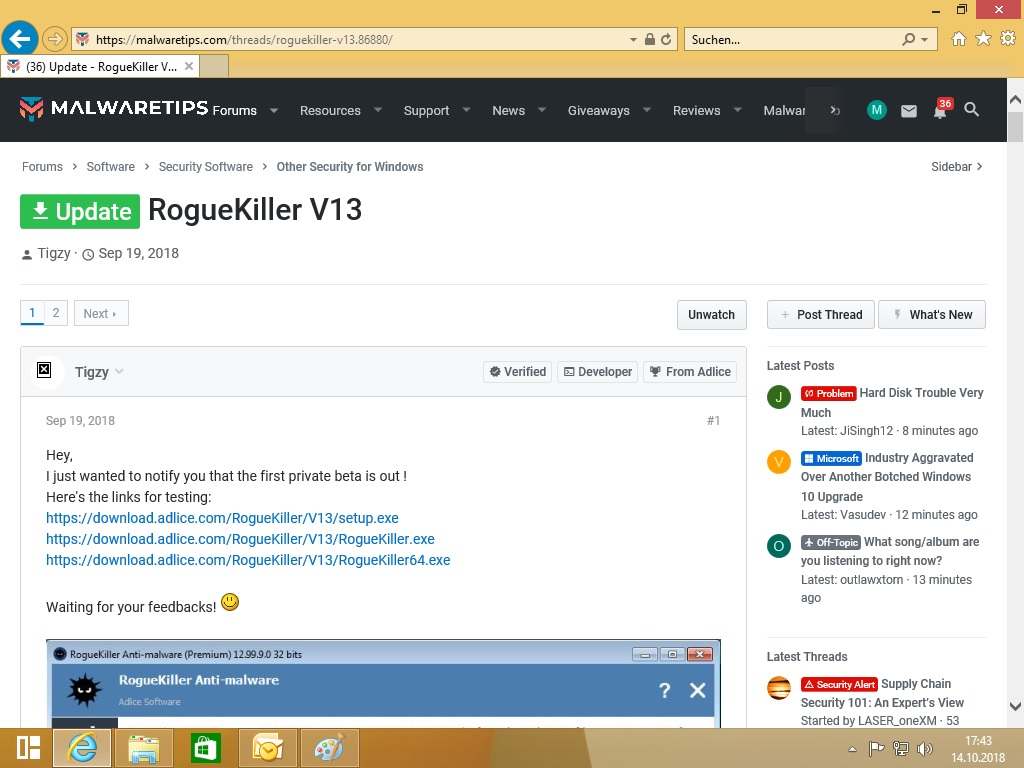Click the green Update prefix label
The width and height of the screenshot is (1024, 768).
[x=80, y=212]
